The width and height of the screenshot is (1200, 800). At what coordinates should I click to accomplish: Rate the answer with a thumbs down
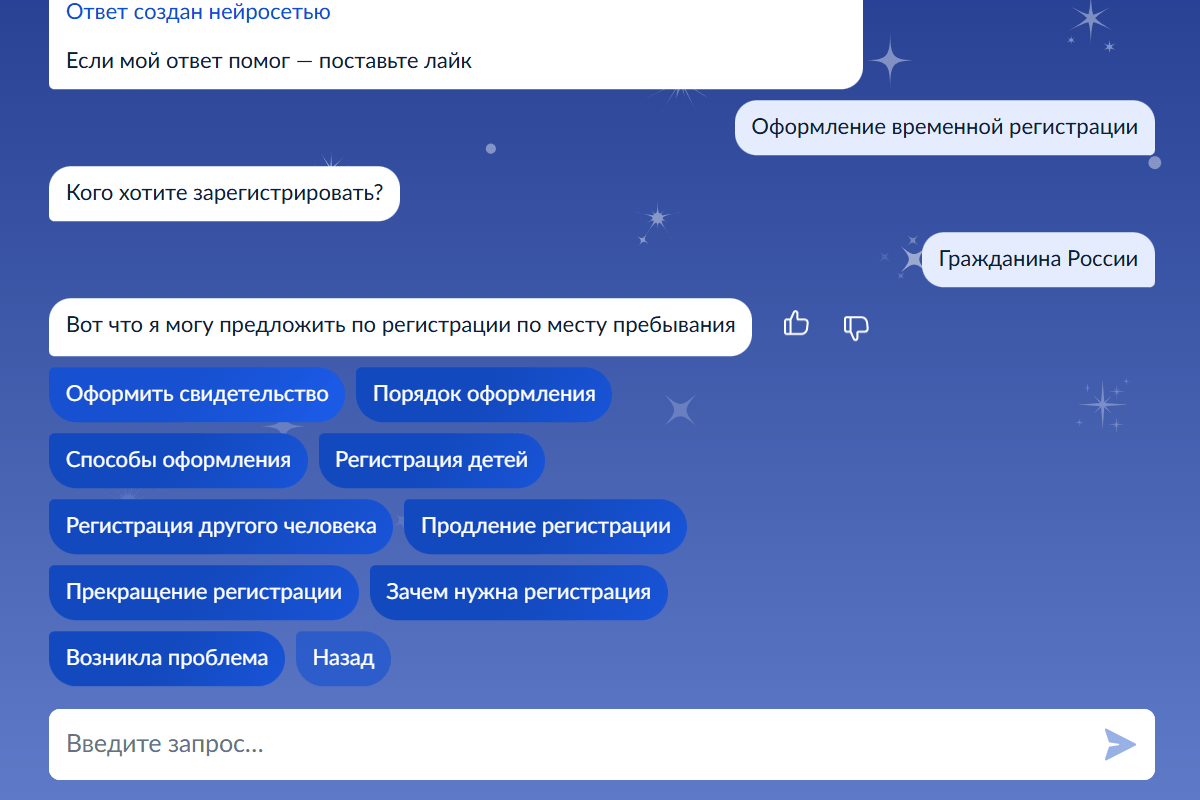pyautogui.click(x=856, y=327)
